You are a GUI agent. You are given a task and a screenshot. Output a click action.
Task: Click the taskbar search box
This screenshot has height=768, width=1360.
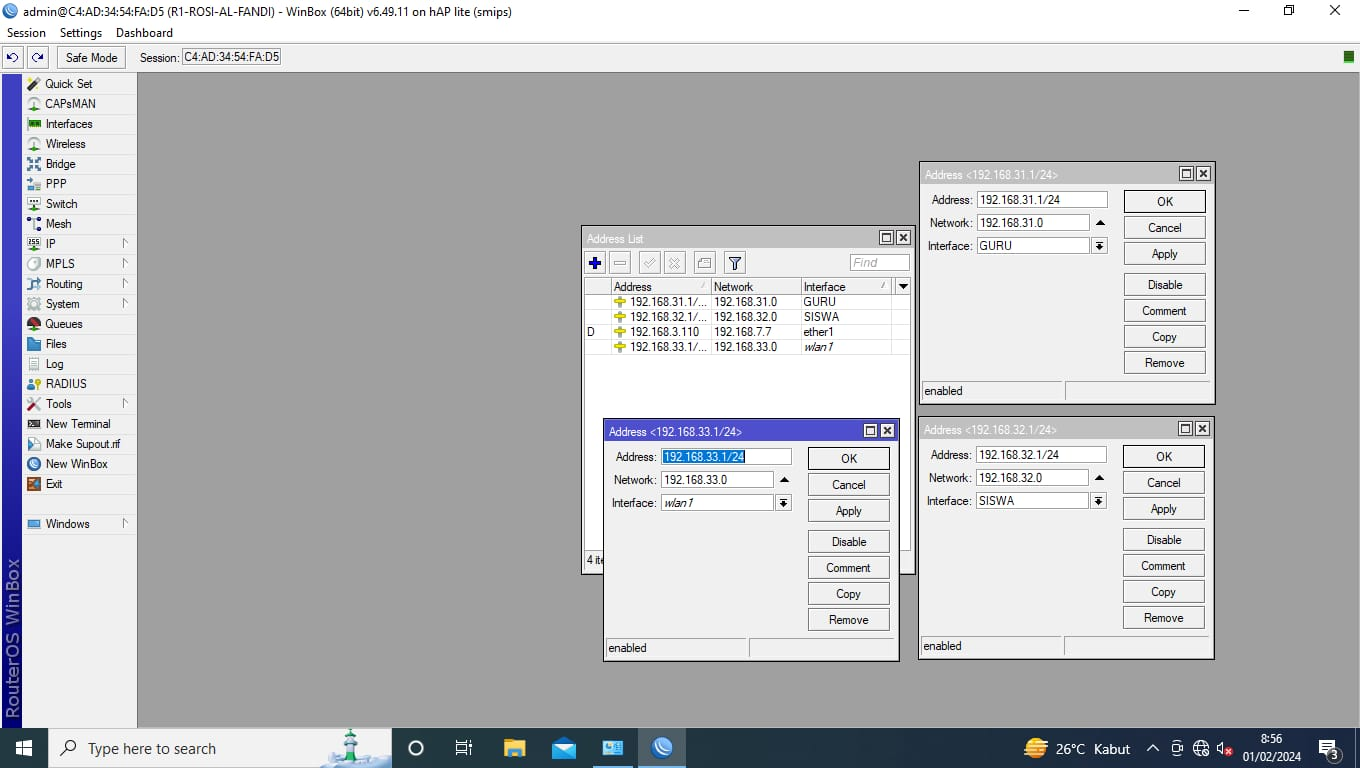point(220,748)
